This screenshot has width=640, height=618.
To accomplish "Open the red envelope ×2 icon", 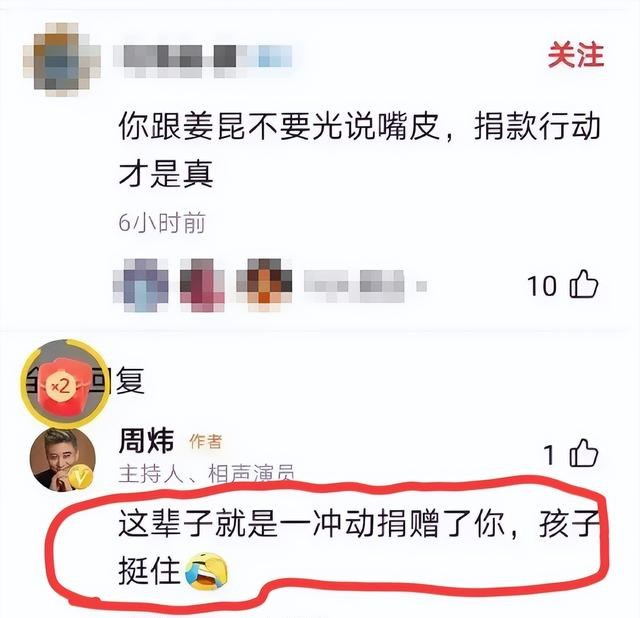I will pyautogui.click(x=64, y=384).
